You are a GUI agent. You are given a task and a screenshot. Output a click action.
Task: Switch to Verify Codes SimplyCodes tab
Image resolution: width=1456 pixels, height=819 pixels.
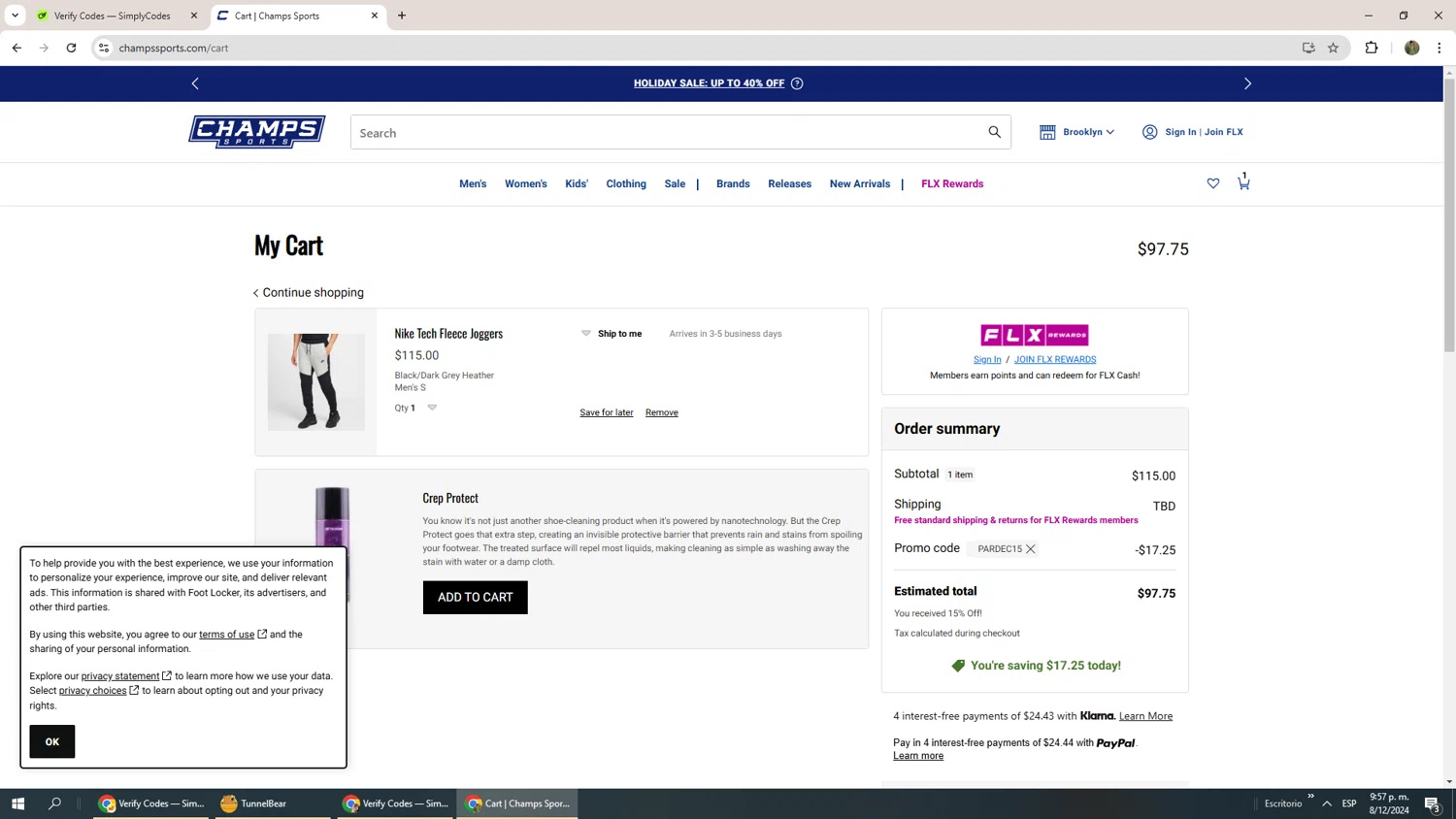(112, 16)
